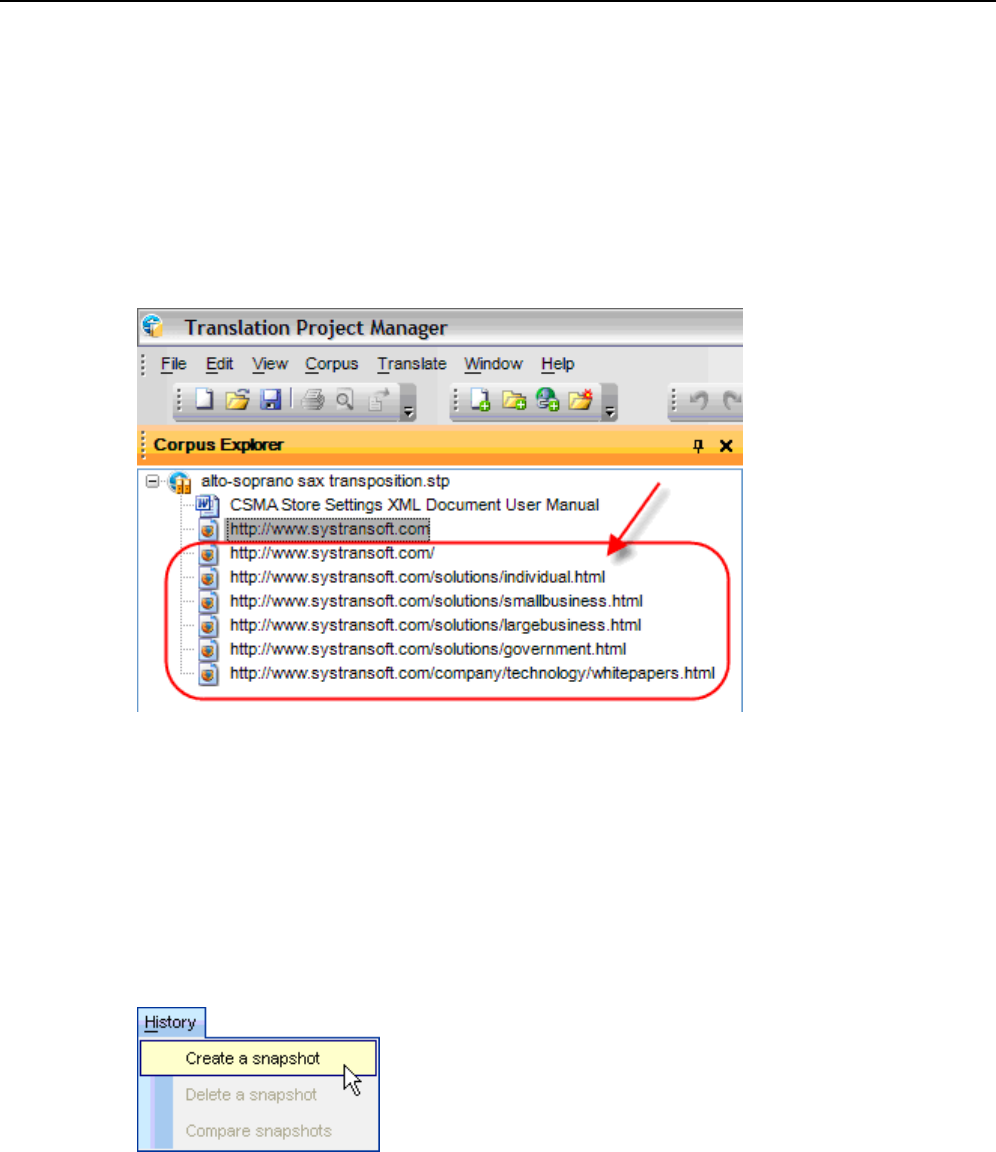996x1152 pixels.
Task: Click the Print toolbar icon
Action: coord(313,400)
